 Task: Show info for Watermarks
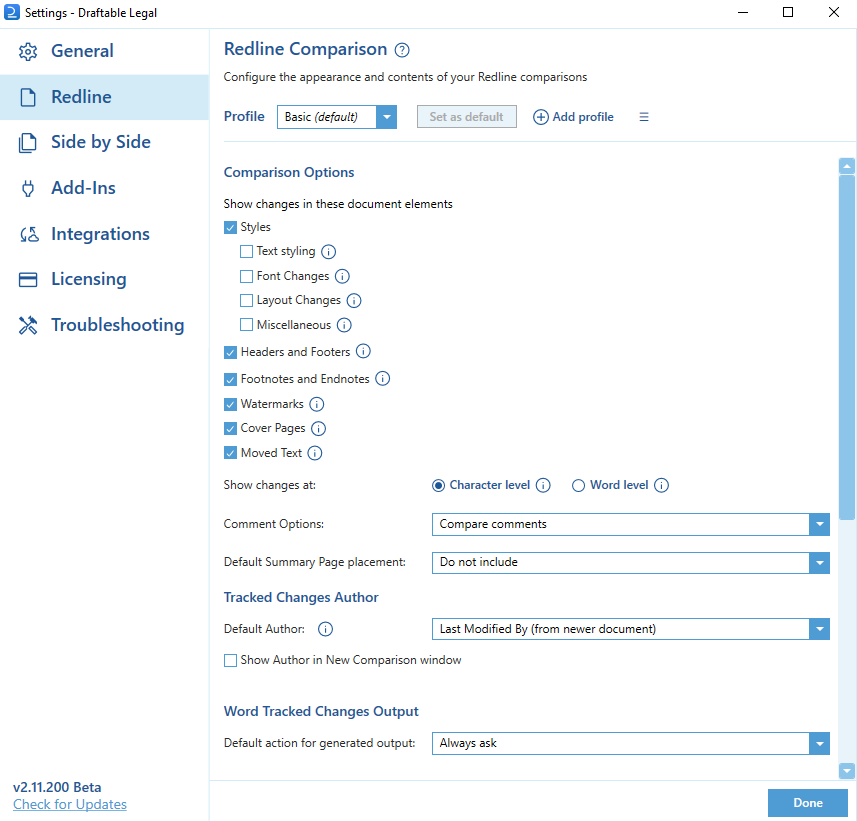(x=316, y=404)
